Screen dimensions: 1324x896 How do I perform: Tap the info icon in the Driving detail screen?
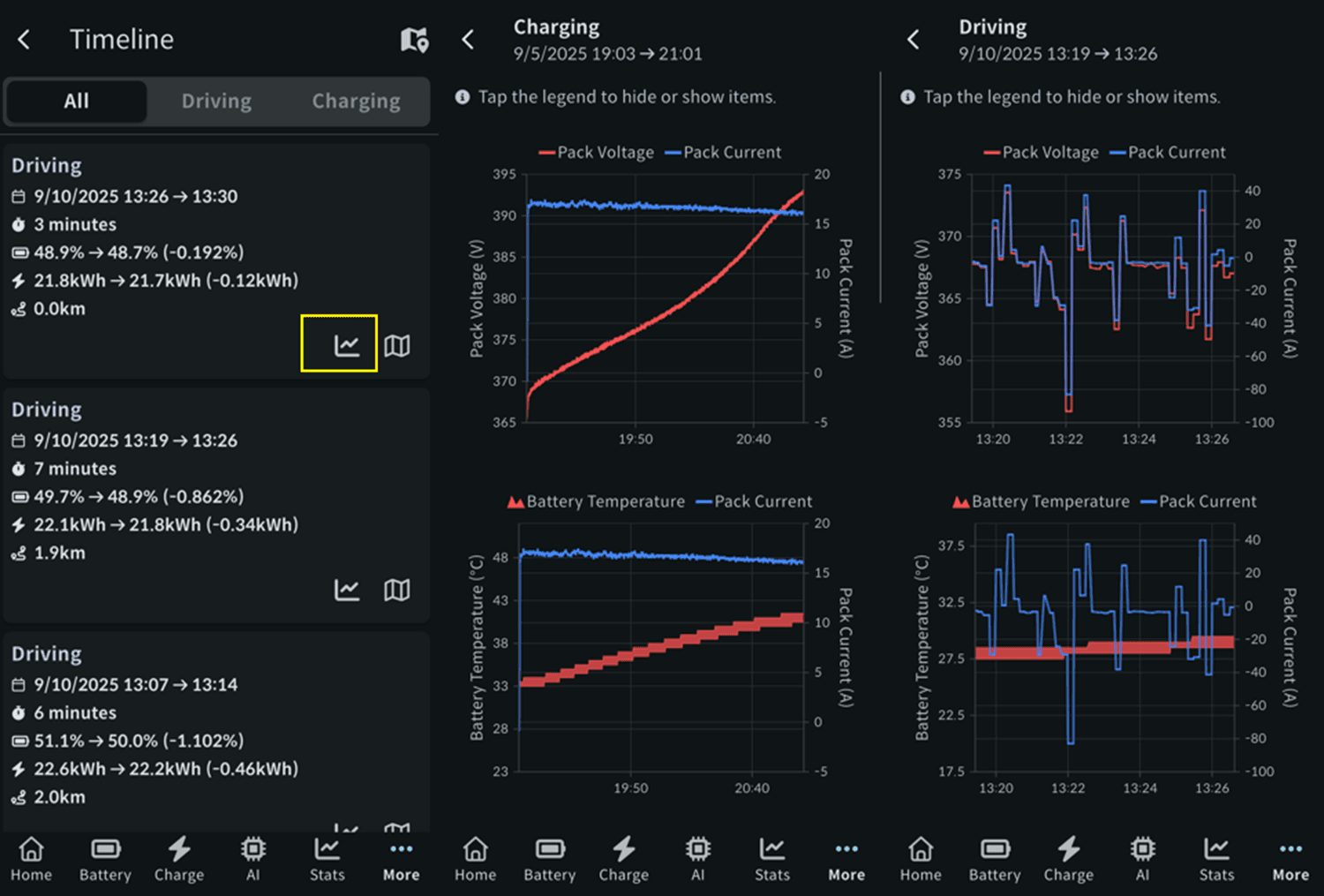[907, 97]
